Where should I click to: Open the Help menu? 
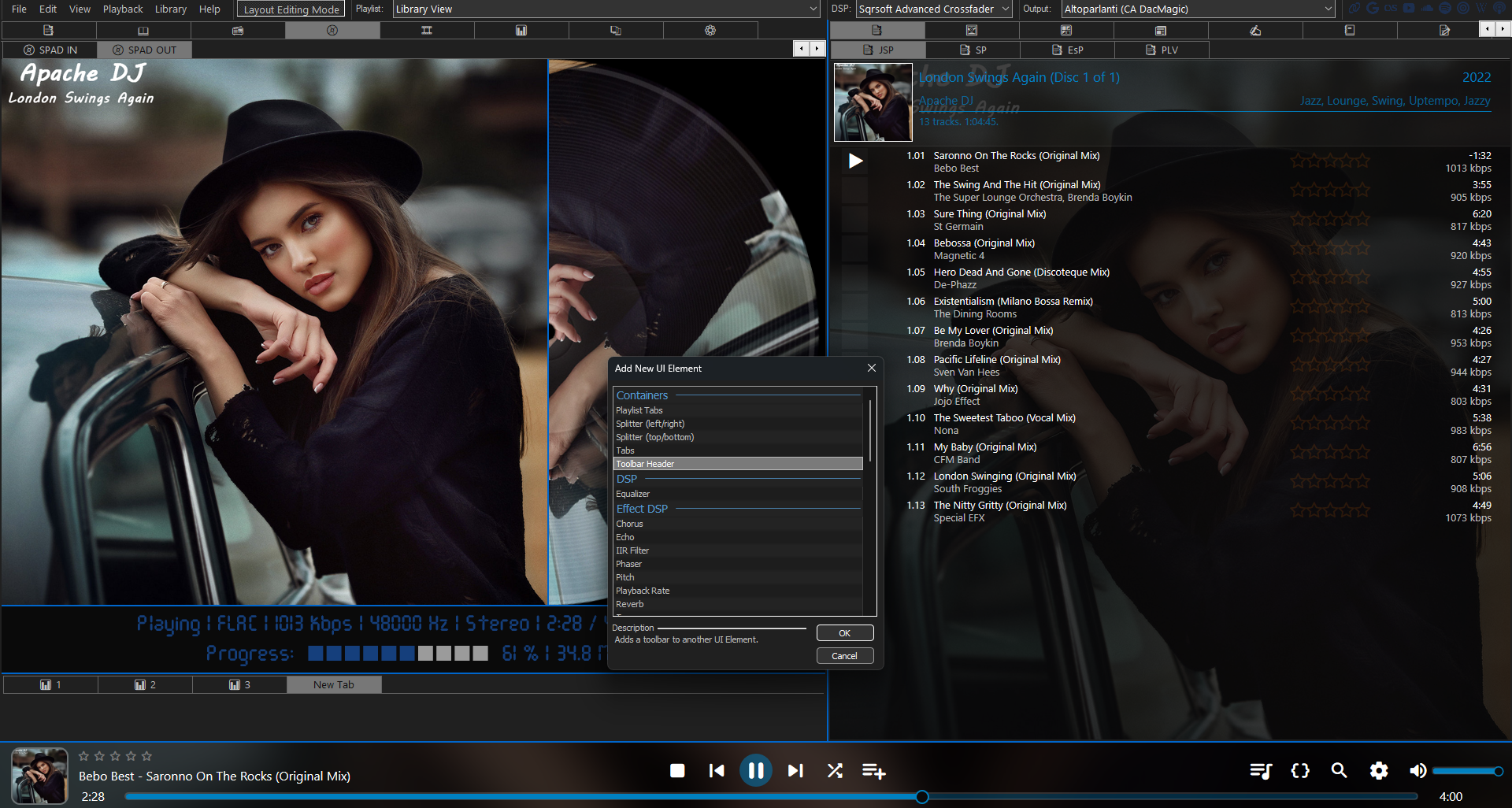(x=209, y=9)
